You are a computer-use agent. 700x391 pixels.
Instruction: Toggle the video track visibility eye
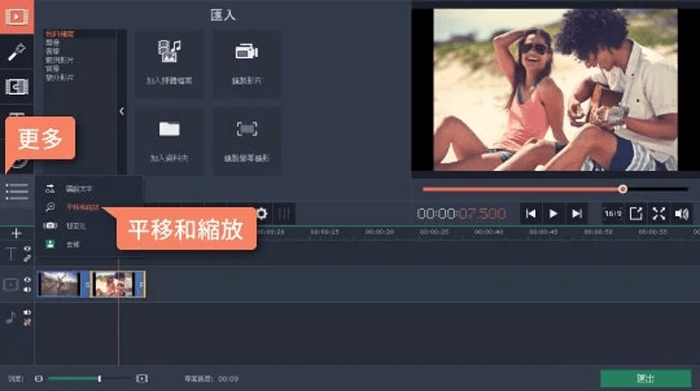(27, 280)
